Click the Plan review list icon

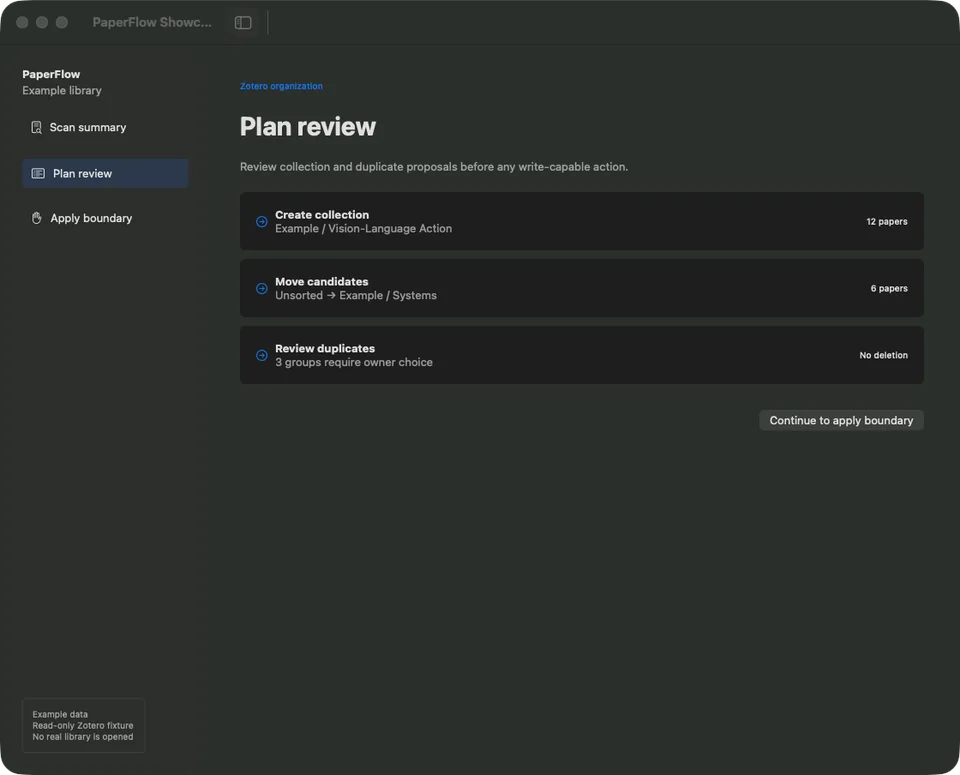click(38, 173)
